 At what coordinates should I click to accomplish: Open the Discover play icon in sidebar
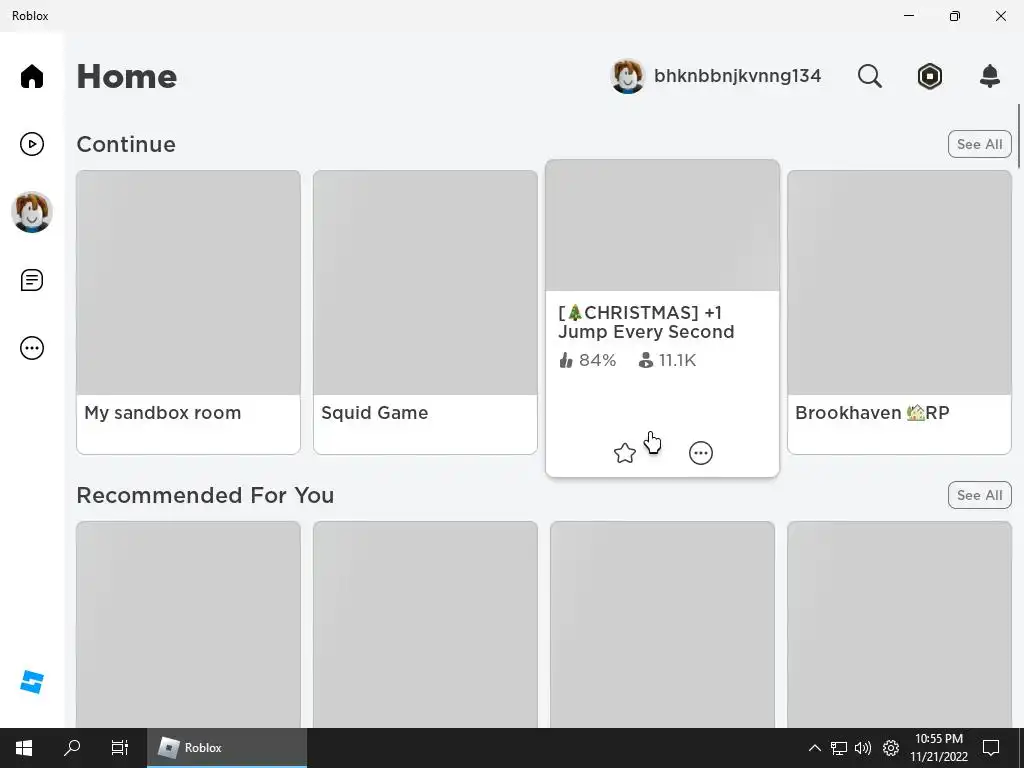pos(31,144)
